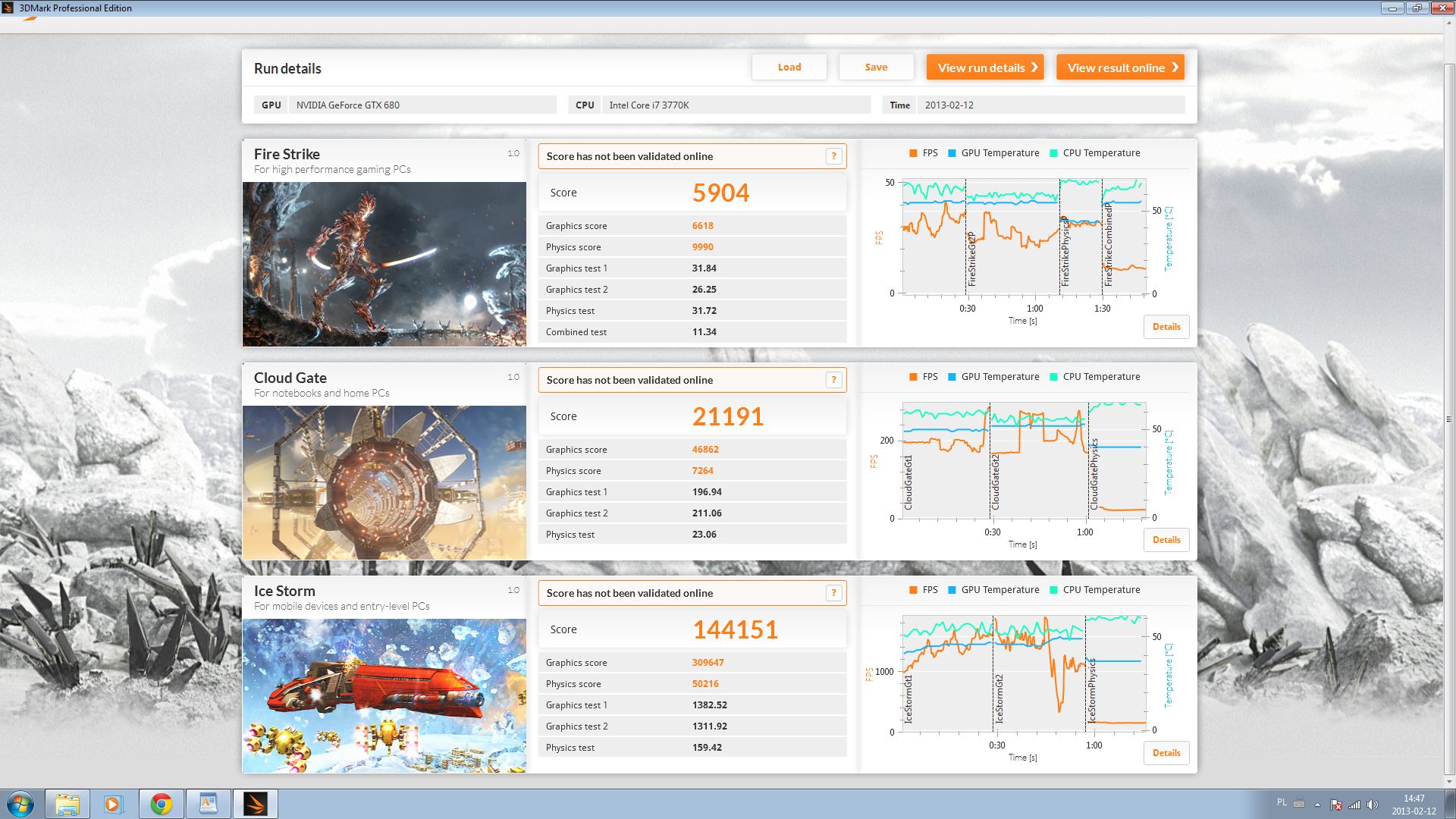The width and height of the screenshot is (1456, 819).
Task: Click the Combined test value 11.34
Action: [704, 331]
